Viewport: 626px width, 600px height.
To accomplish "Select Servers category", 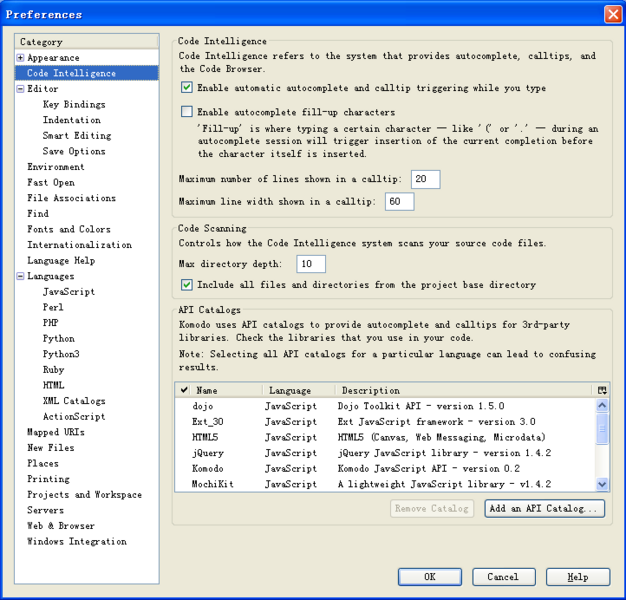I will click(46, 510).
